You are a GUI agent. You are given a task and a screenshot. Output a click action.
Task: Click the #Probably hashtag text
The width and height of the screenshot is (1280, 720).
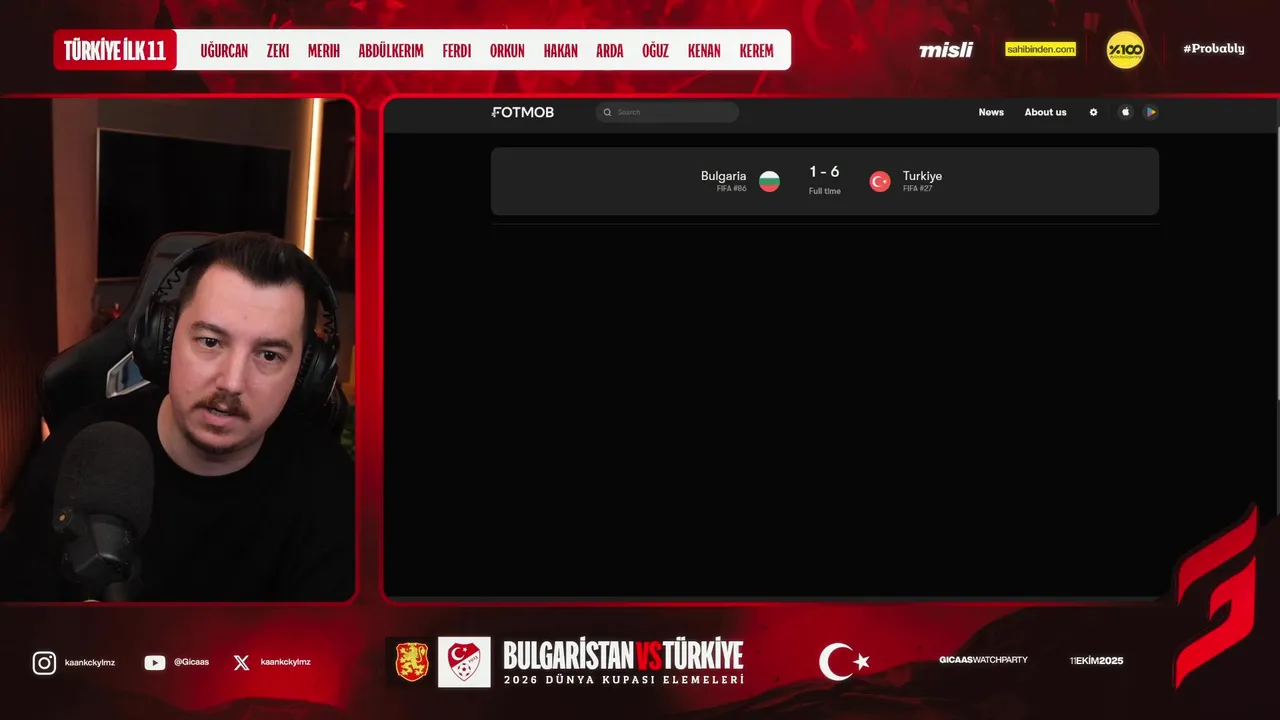click(1214, 49)
